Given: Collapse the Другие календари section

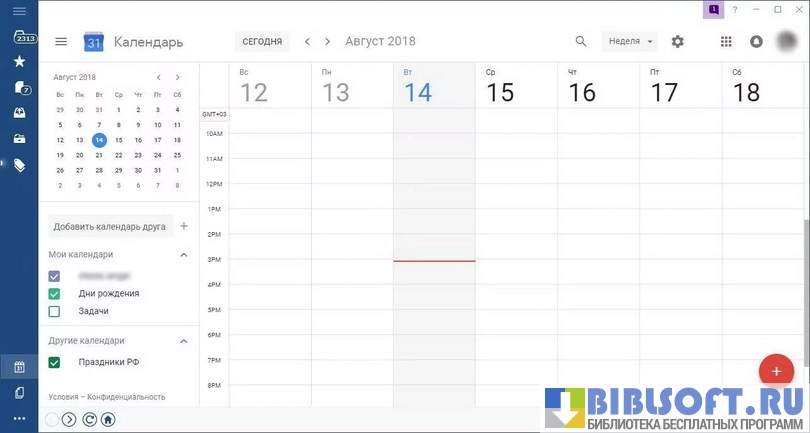Looking at the screenshot, I should [183, 340].
